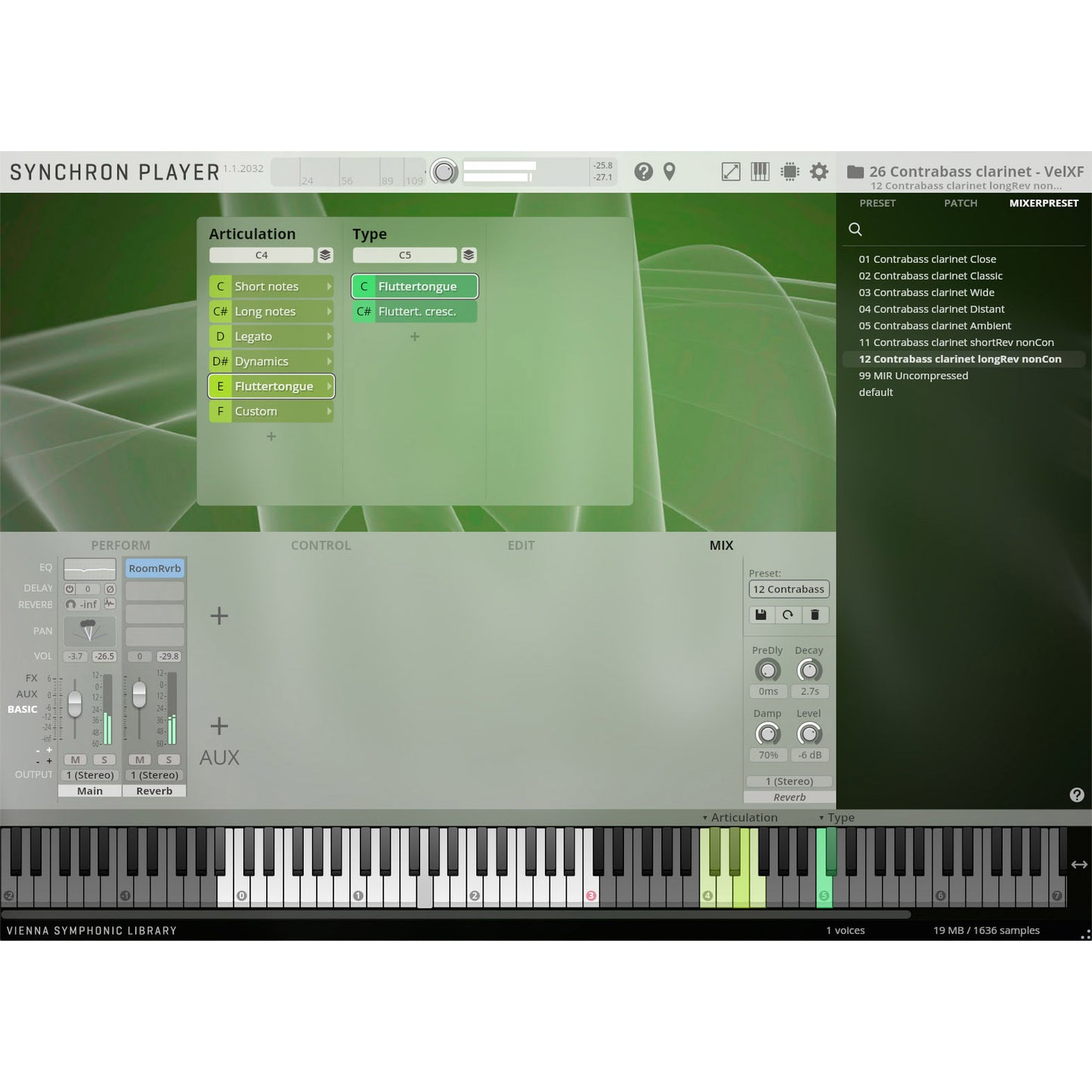Click the CPU chip icon
The width and height of the screenshot is (1092, 1092).
pyautogui.click(x=790, y=172)
